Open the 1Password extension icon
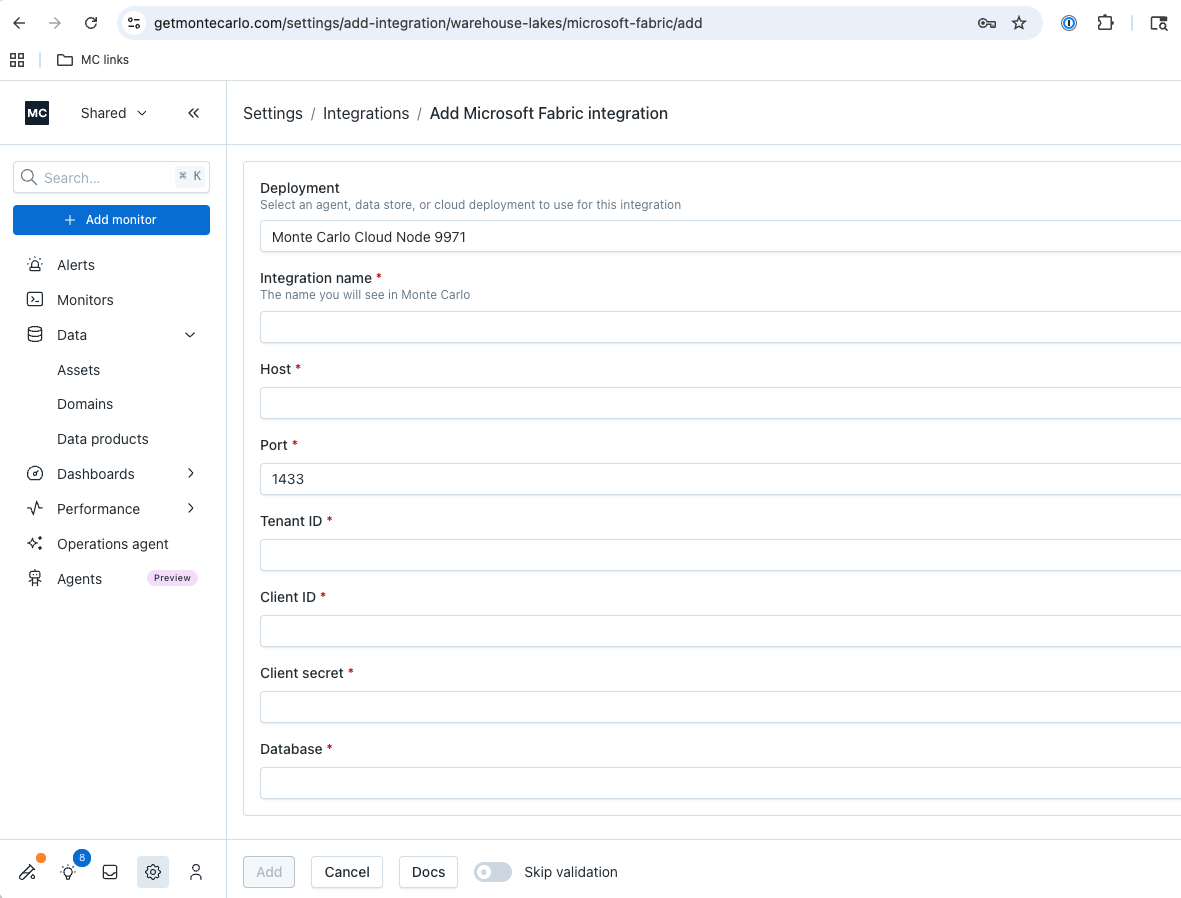1181x898 pixels. [1069, 23]
